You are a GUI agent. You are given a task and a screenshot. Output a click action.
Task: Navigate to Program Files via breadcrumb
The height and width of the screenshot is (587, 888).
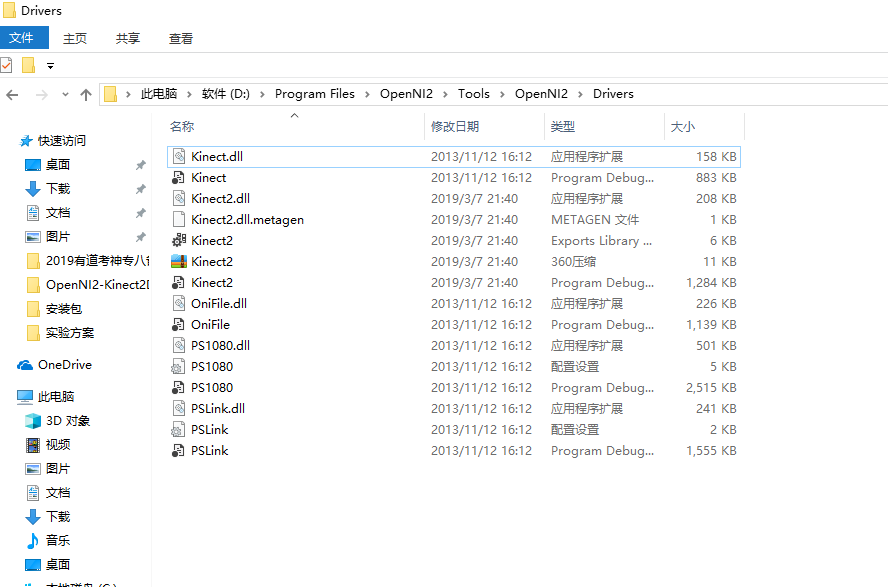click(315, 93)
